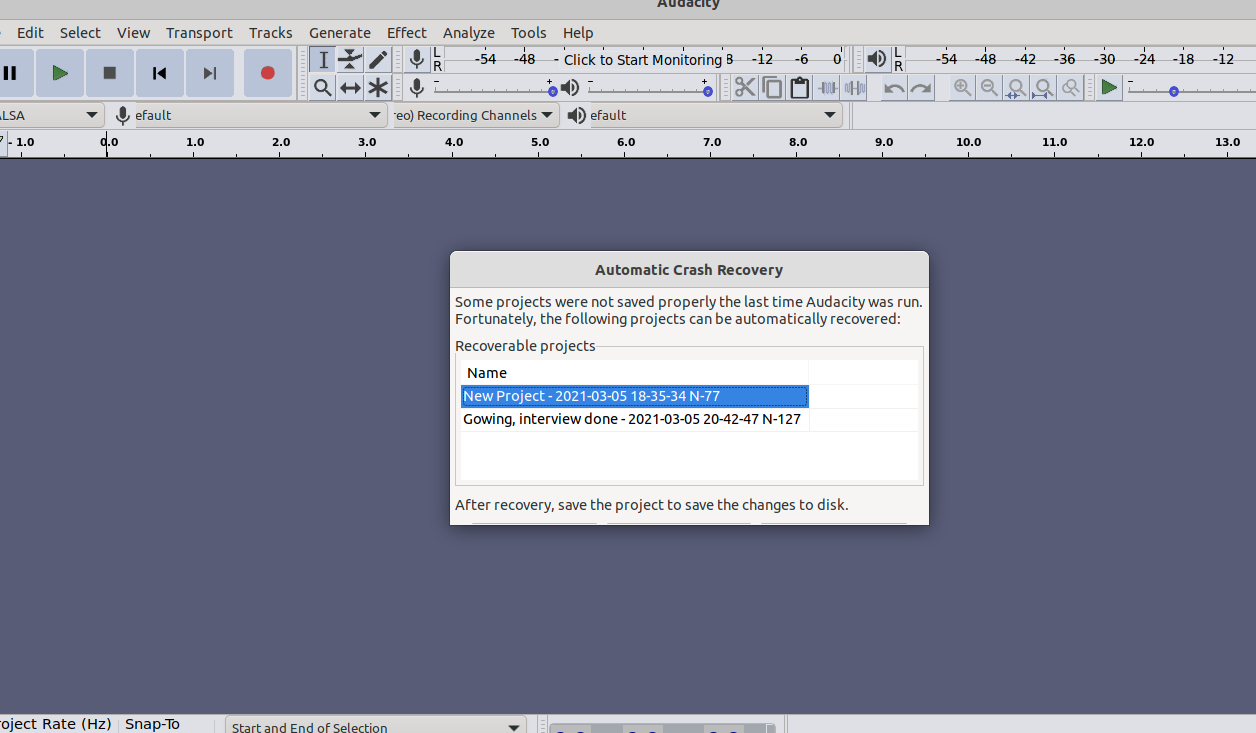Click the Copy icon in edit toolbar

click(772, 88)
